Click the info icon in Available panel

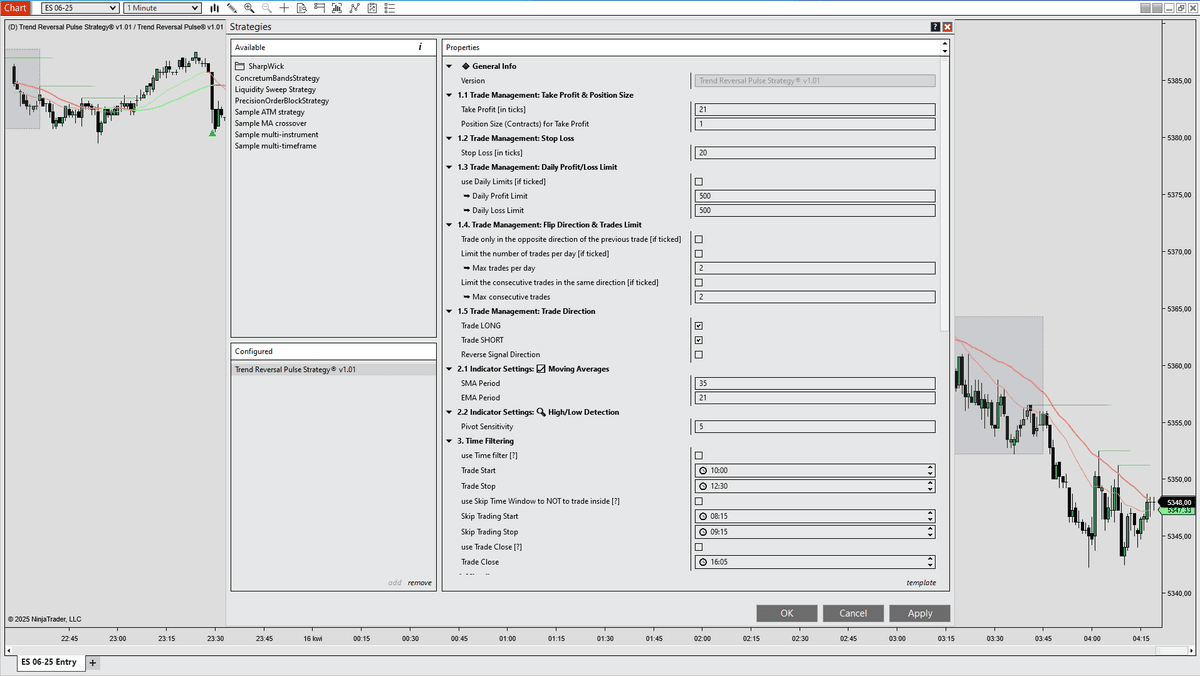pos(420,47)
